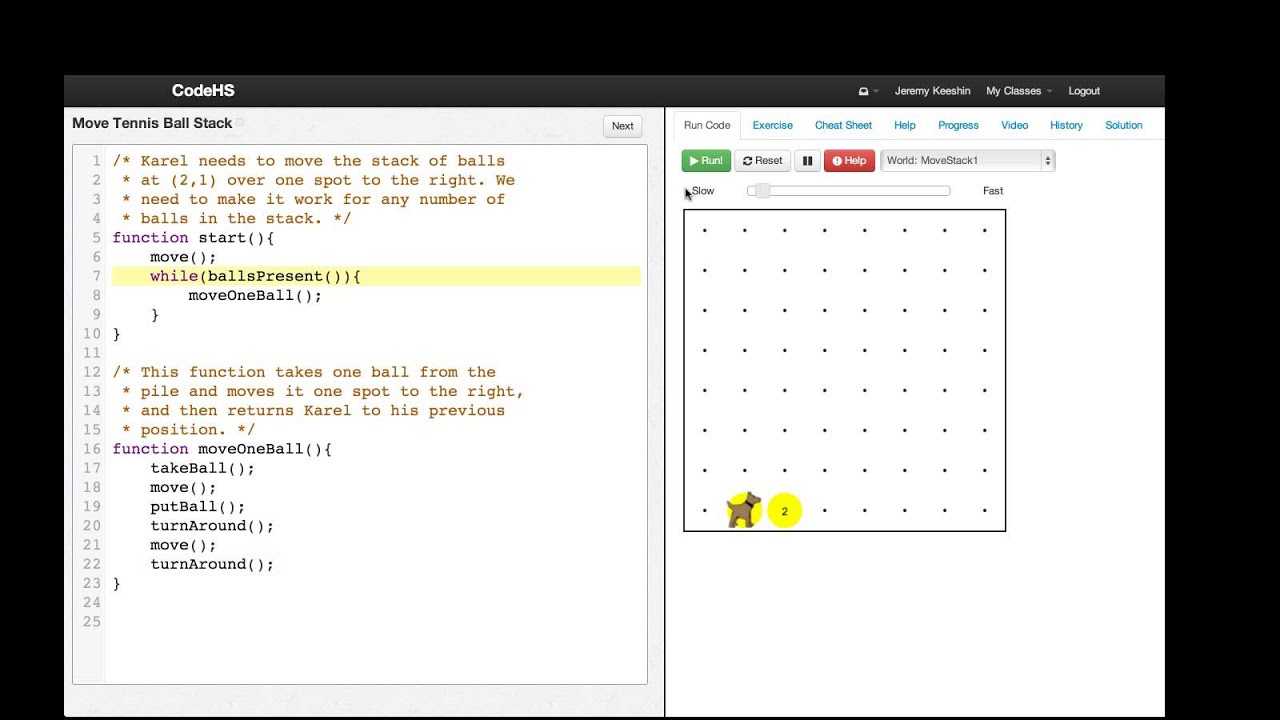
Task: Click the Slow speed label
Action: pyautogui.click(x=703, y=191)
